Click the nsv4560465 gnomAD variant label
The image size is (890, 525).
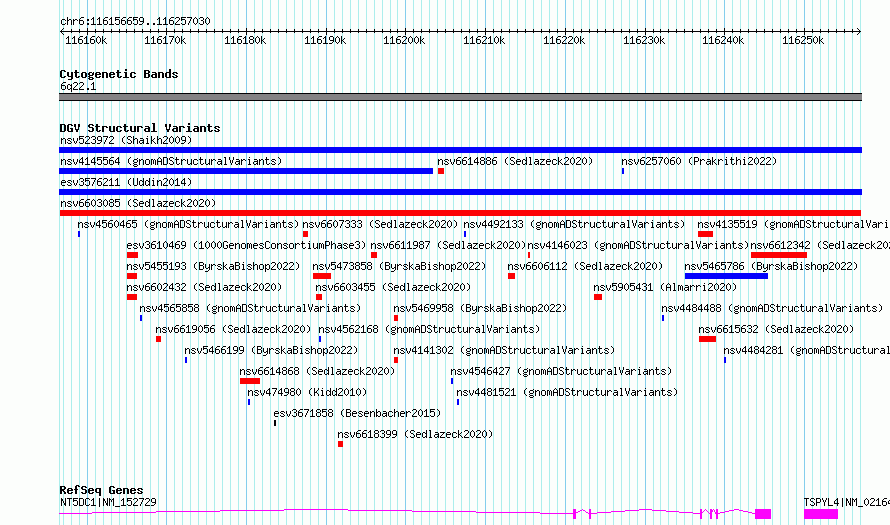pyautogui.click(x=188, y=224)
